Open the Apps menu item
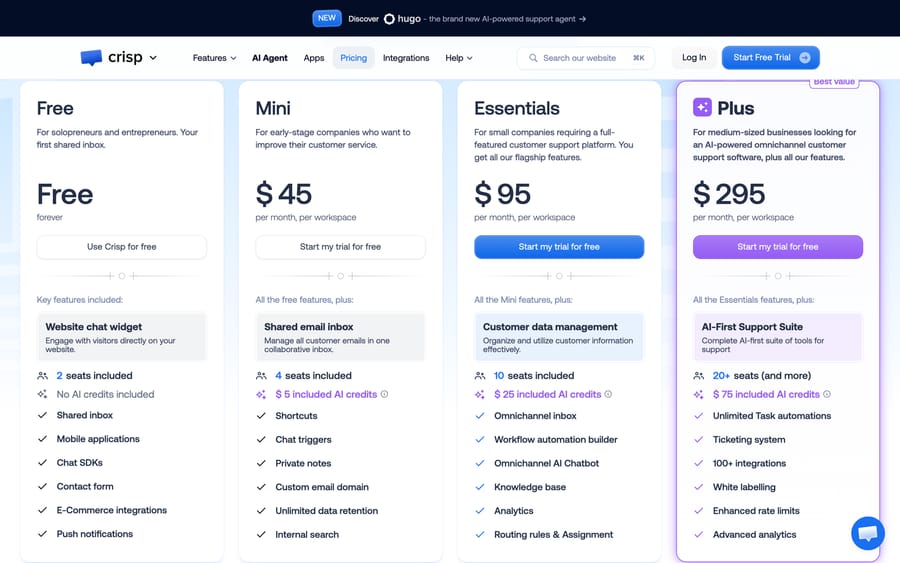The width and height of the screenshot is (900, 563). (x=314, y=58)
